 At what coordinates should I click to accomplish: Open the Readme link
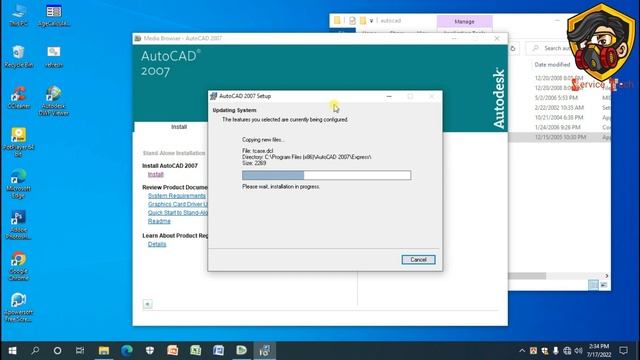159,221
